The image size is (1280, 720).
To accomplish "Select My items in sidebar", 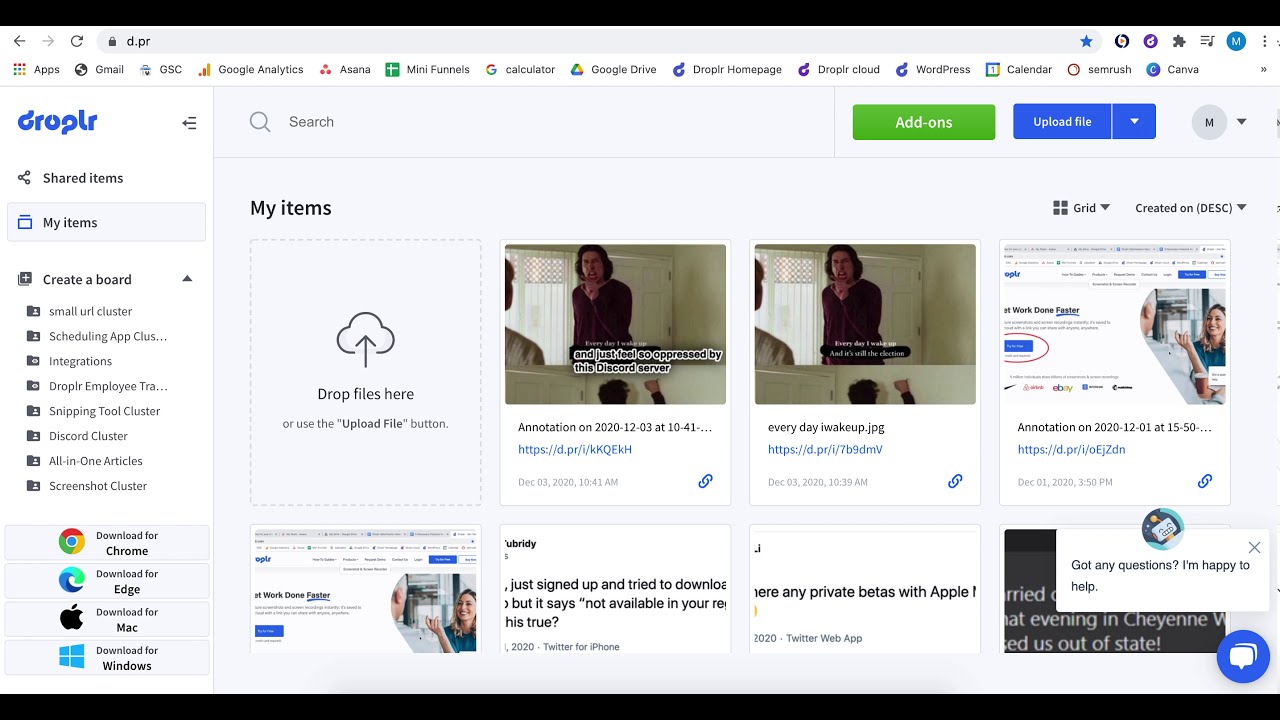I will point(107,222).
